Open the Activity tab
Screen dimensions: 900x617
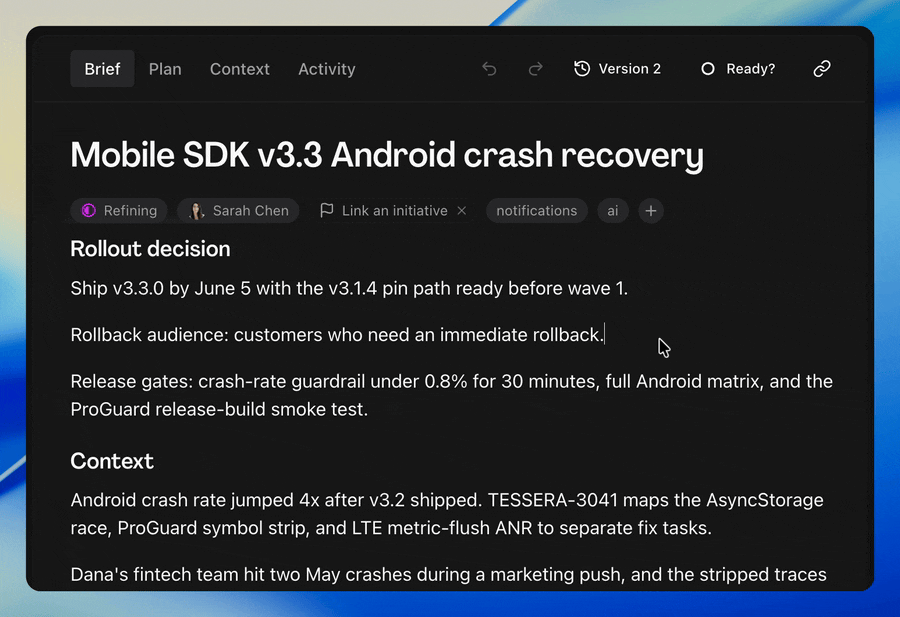pyautogui.click(x=327, y=69)
